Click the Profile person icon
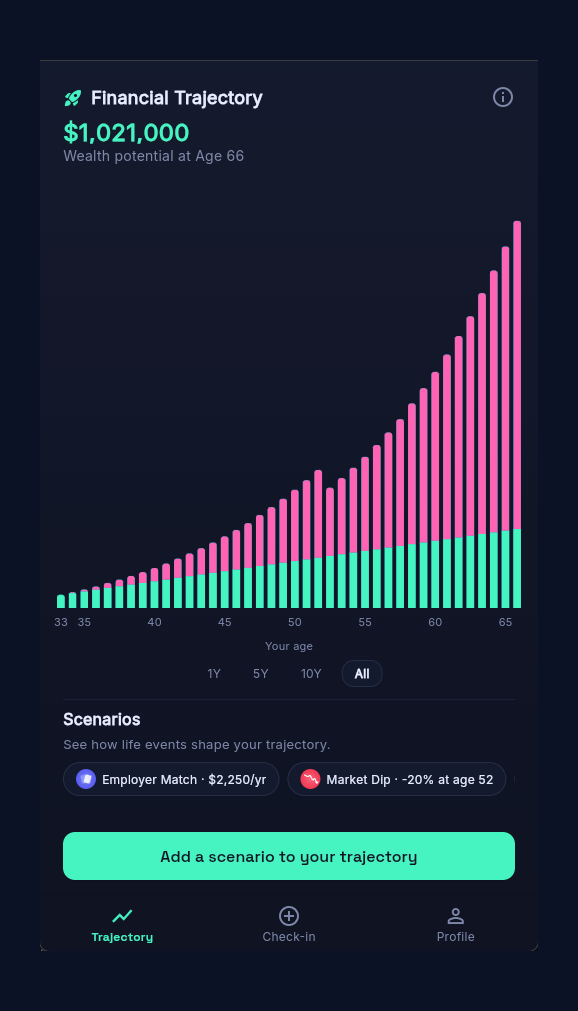This screenshot has width=578, height=1011. (455, 915)
